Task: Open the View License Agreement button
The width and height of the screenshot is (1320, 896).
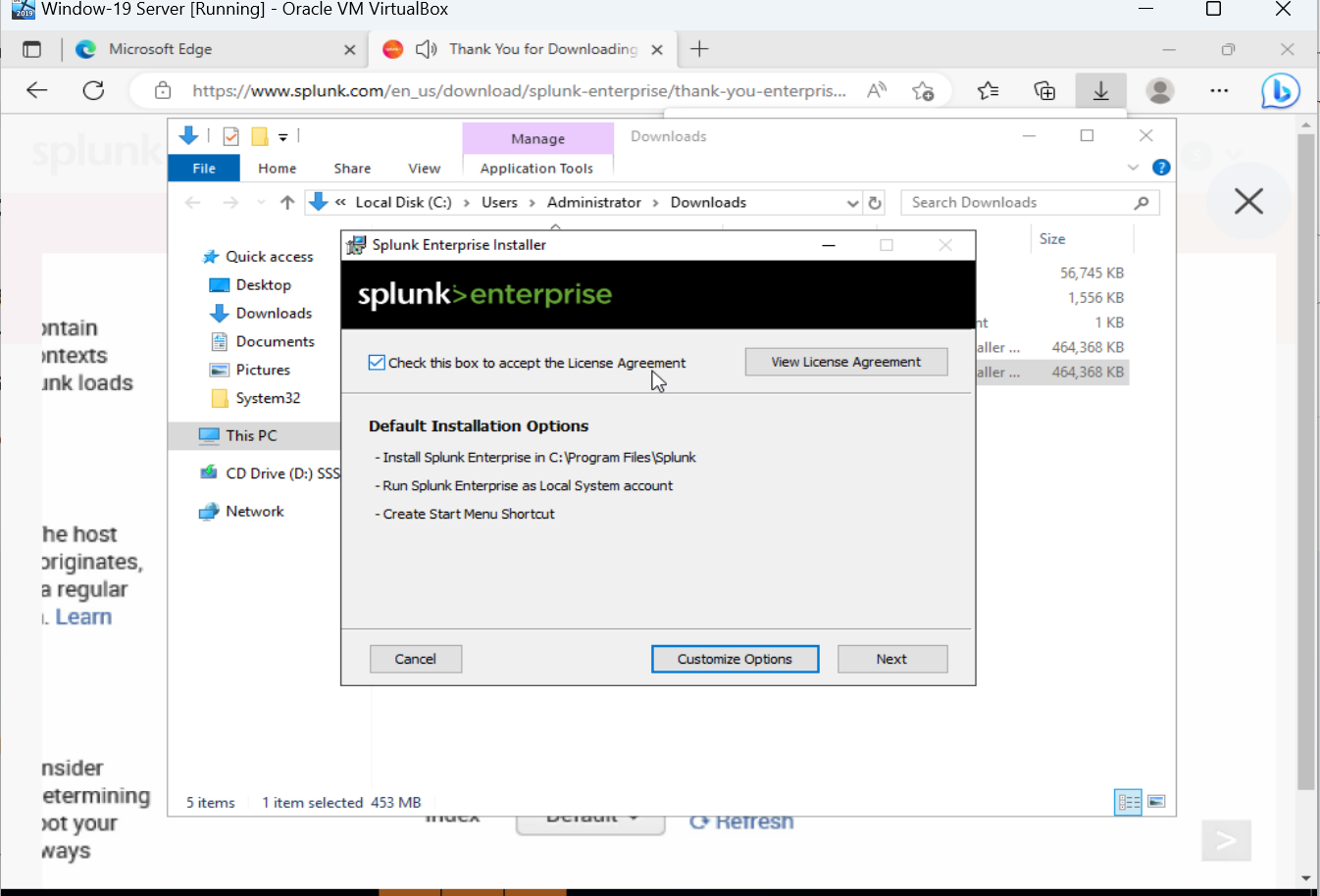Action: [x=846, y=362]
